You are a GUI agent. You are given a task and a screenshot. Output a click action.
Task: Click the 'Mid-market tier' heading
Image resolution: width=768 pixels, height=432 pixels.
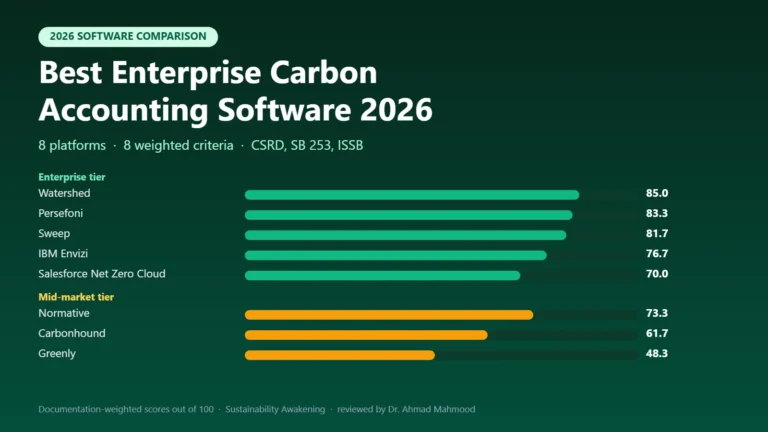(76, 297)
